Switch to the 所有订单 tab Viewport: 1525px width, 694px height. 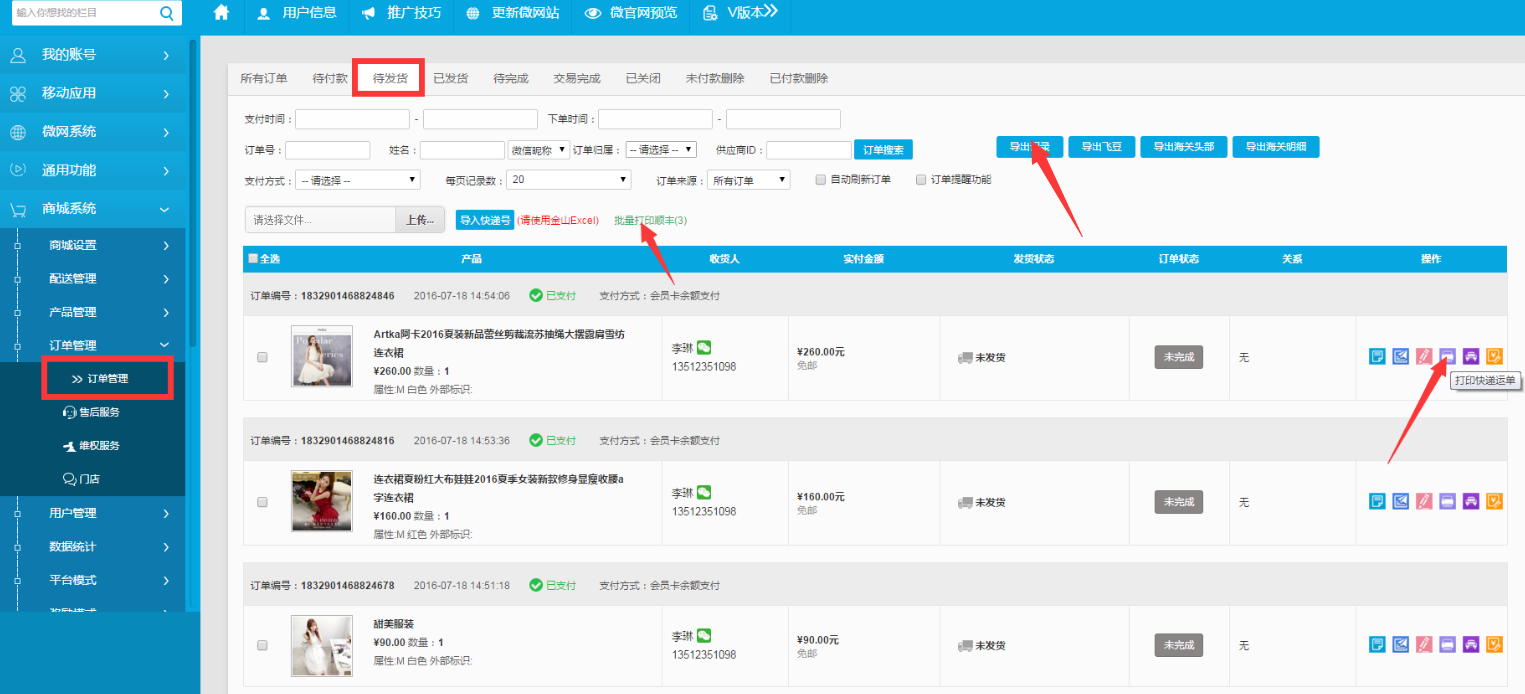click(264, 78)
